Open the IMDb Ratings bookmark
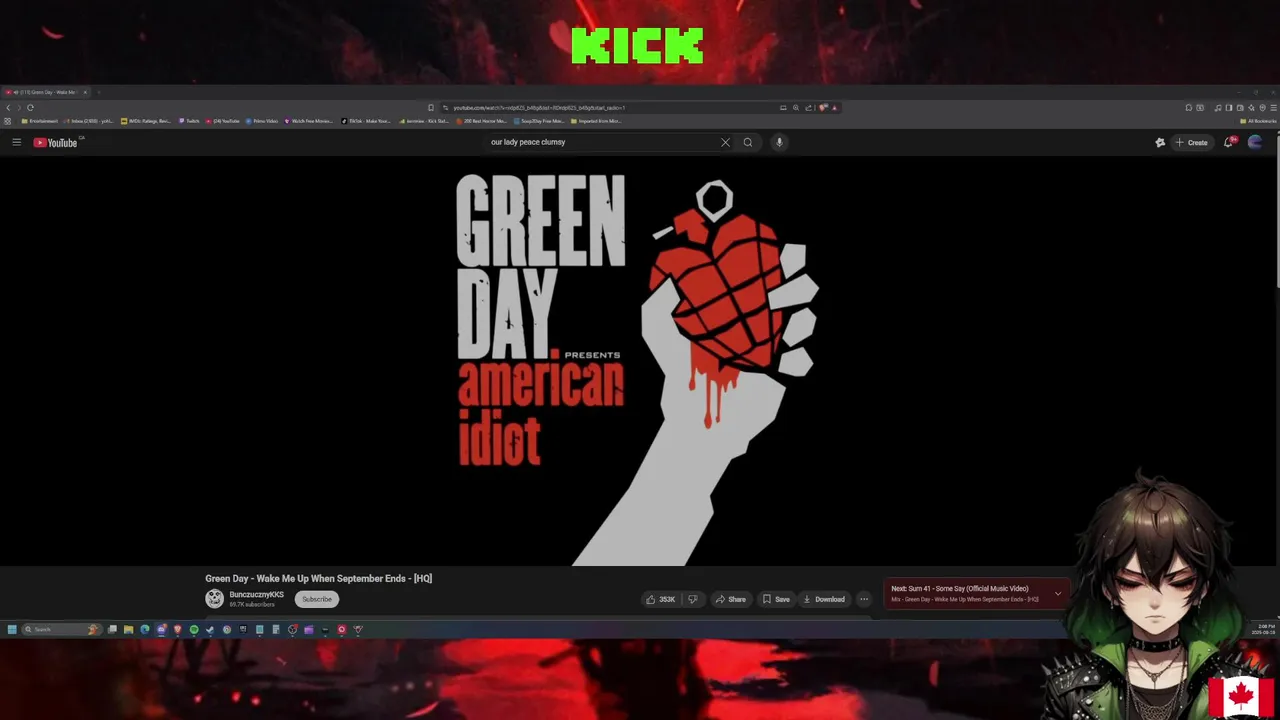The image size is (1280, 720). click(x=146, y=121)
